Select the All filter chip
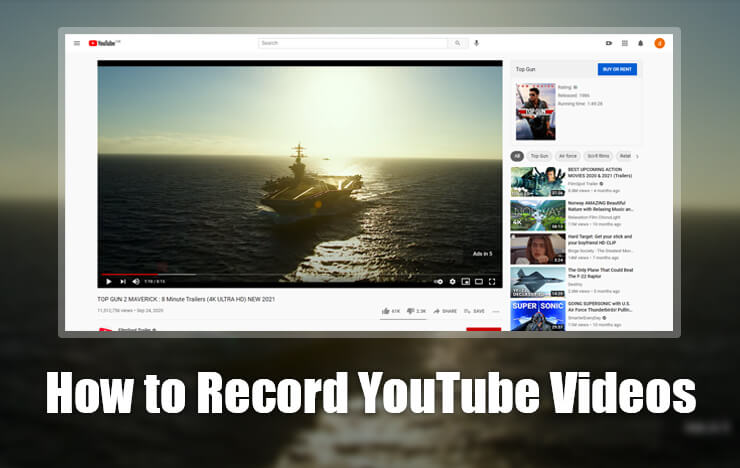 coord(517,156)
